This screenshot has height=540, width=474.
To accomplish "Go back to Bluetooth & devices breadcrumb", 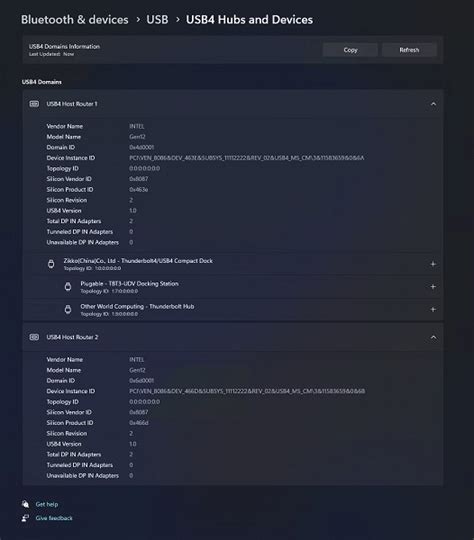I will coord(75,20).
